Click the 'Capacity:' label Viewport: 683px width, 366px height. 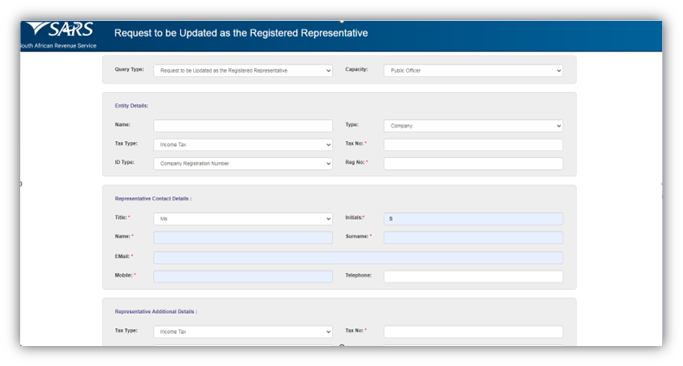tap(357, 69)
